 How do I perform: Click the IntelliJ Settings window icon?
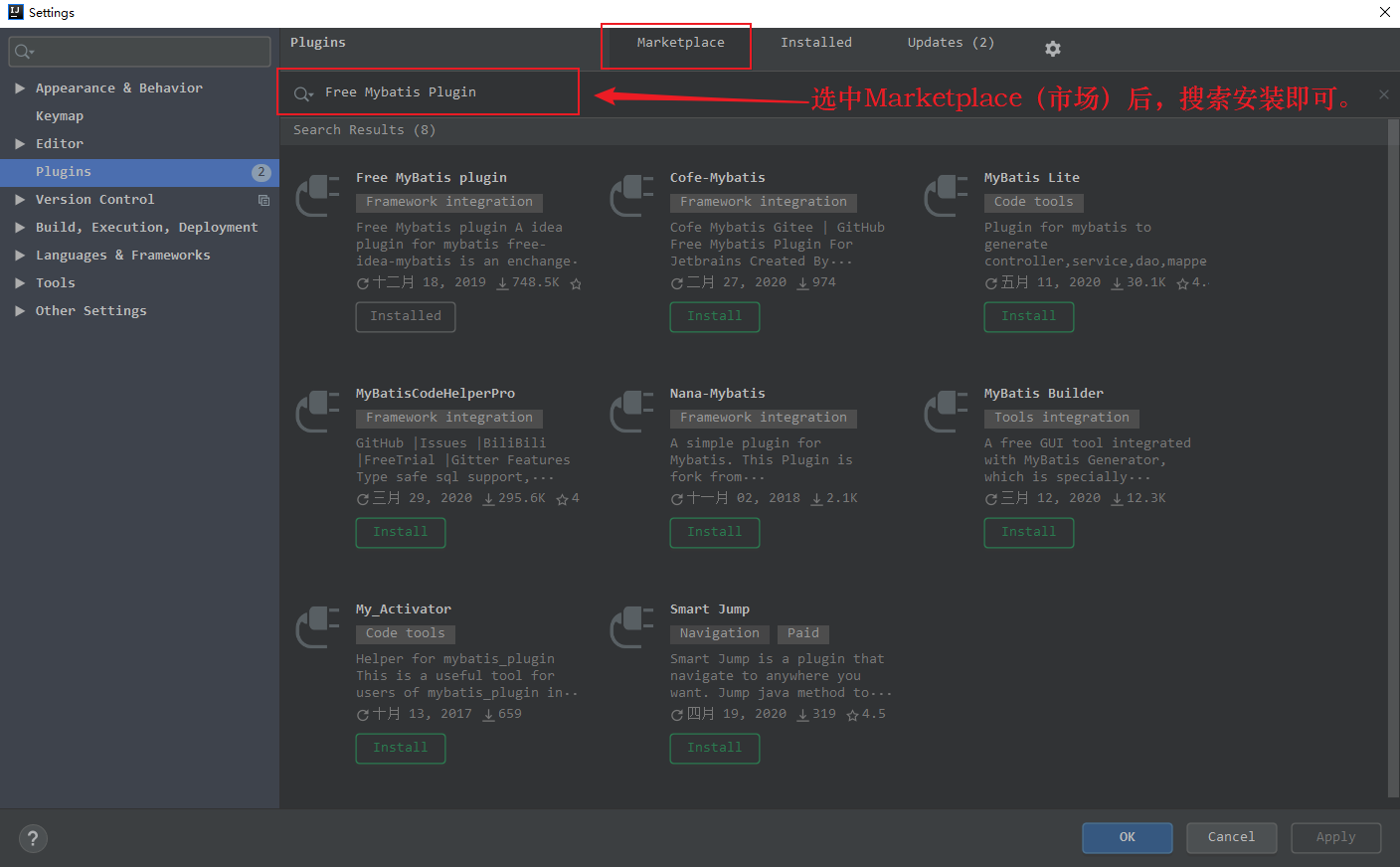click(15, 12)
